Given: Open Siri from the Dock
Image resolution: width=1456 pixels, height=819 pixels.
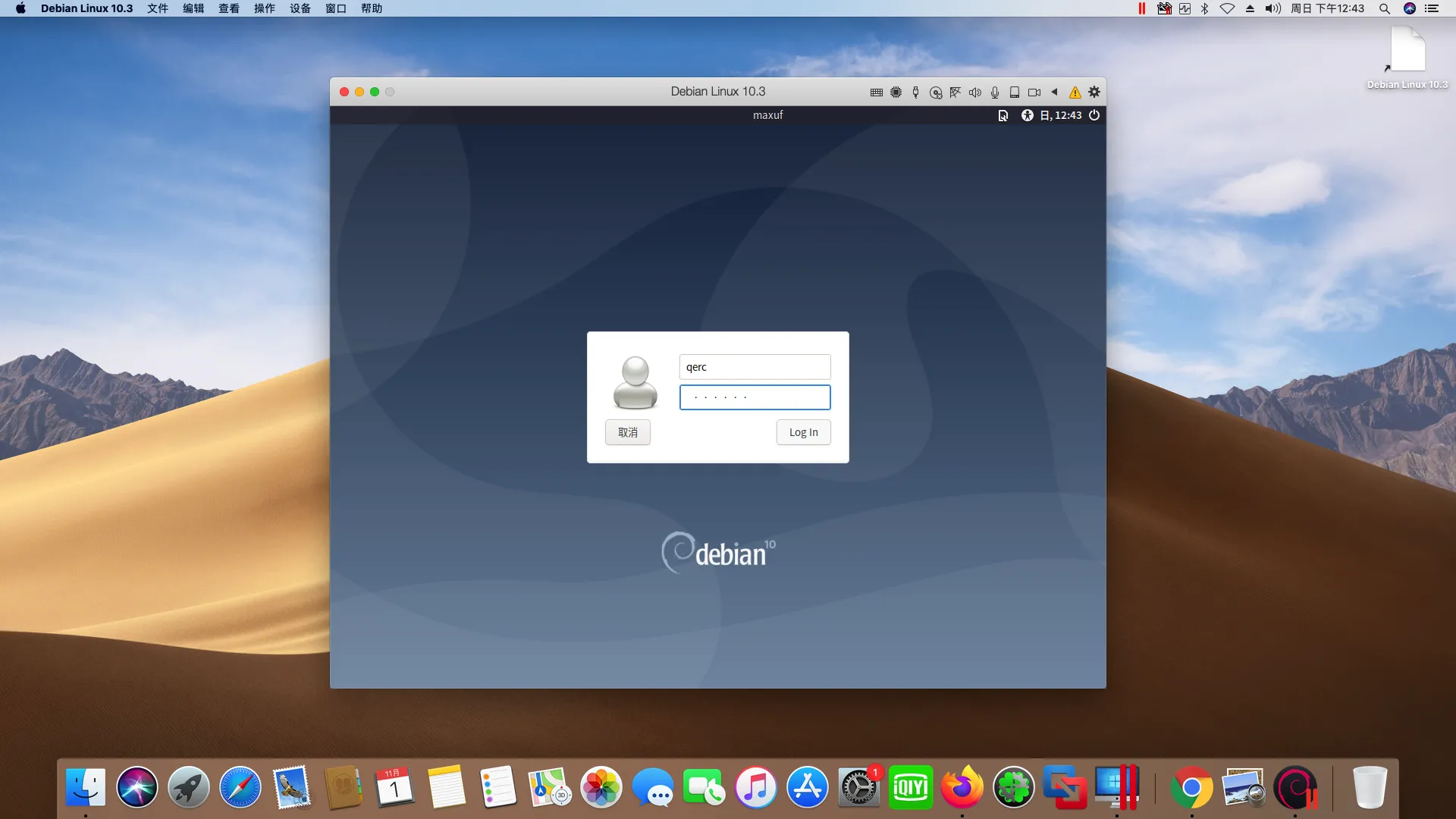Looking at the screenshot, I should point(137,787).
